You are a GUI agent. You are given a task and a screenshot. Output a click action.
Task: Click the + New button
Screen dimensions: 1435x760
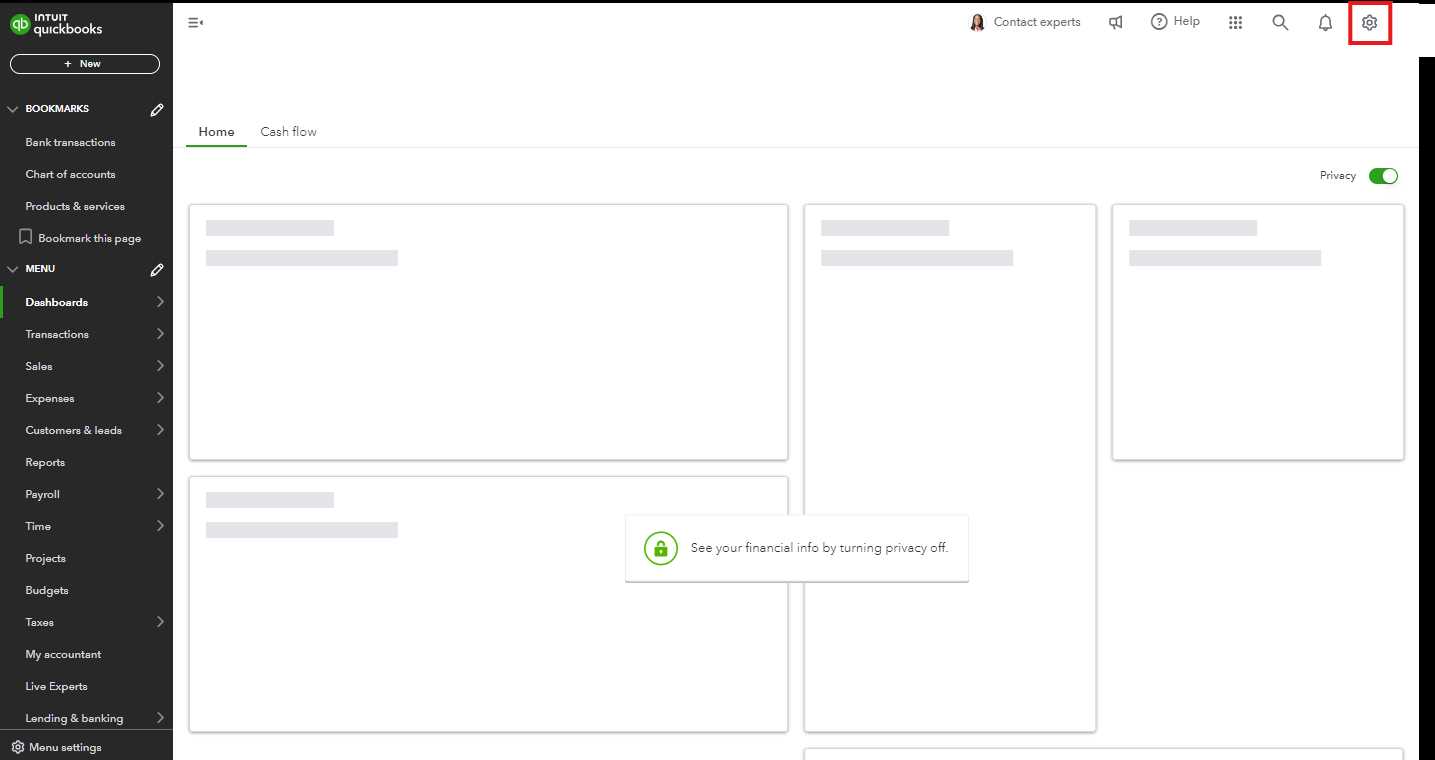coord(85,64)
